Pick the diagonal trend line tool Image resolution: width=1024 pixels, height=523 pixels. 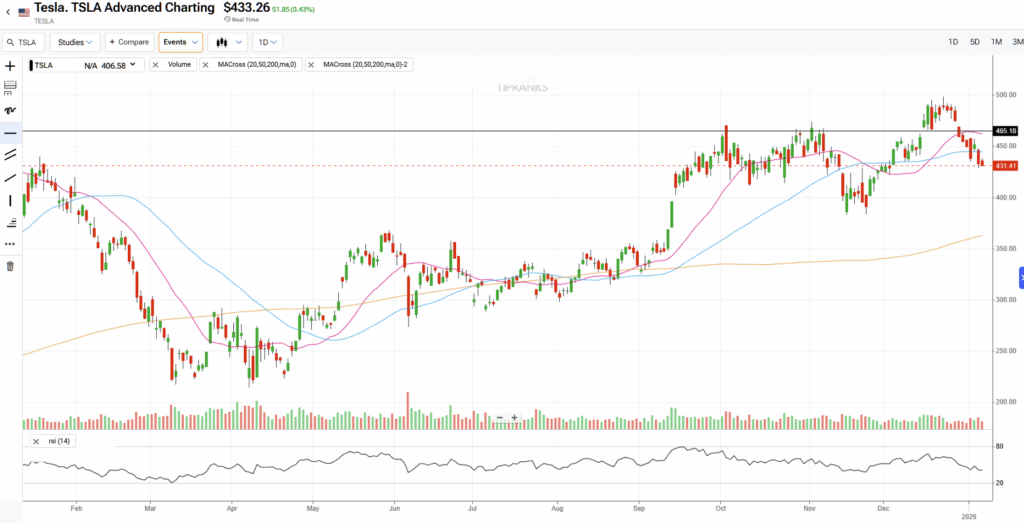10,177
